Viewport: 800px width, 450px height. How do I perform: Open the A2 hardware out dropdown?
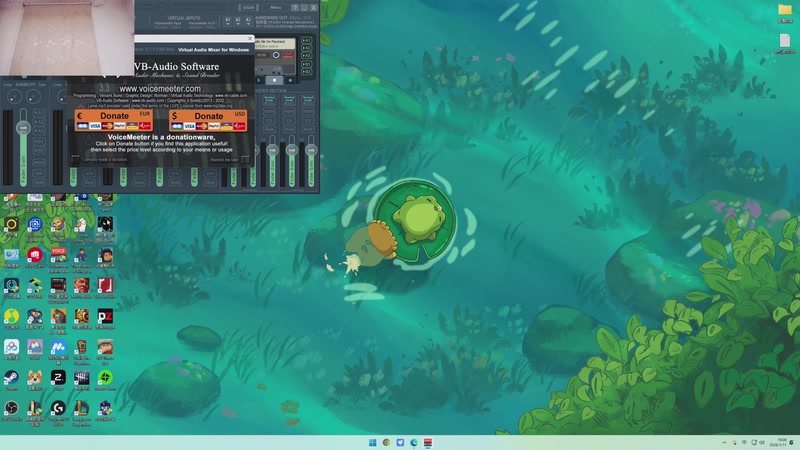click(238, 21)
